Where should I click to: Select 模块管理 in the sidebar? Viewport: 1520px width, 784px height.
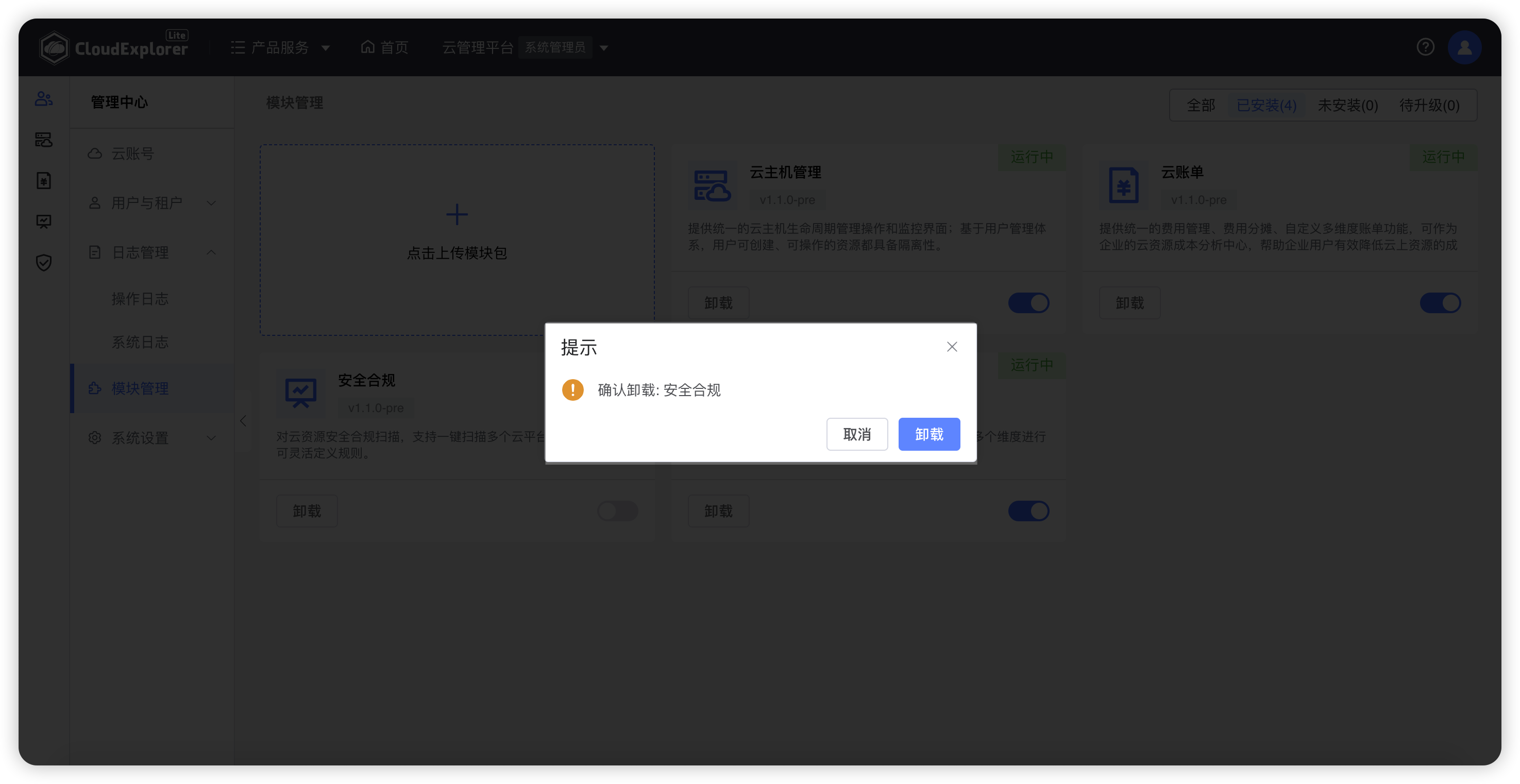point(152,388)
